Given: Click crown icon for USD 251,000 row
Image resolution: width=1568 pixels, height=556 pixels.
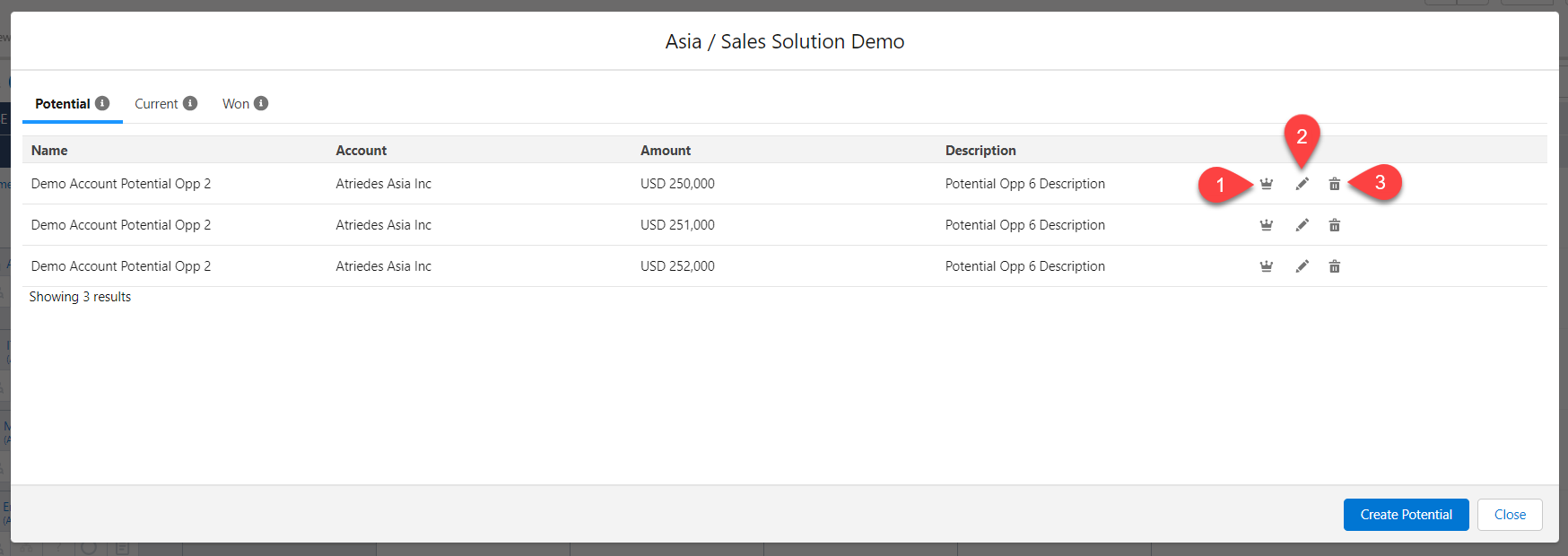Looking at the screenshot, I should [x=1266, y=225].
